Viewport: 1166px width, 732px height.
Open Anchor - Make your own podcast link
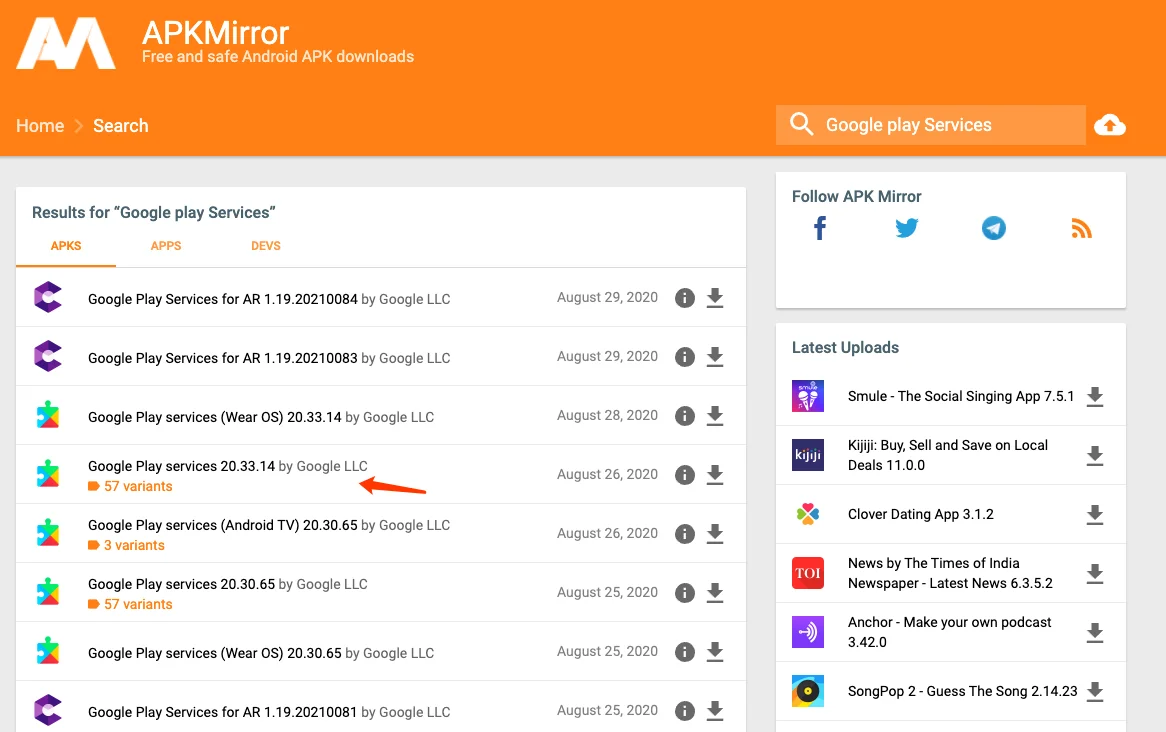point(950,632)
